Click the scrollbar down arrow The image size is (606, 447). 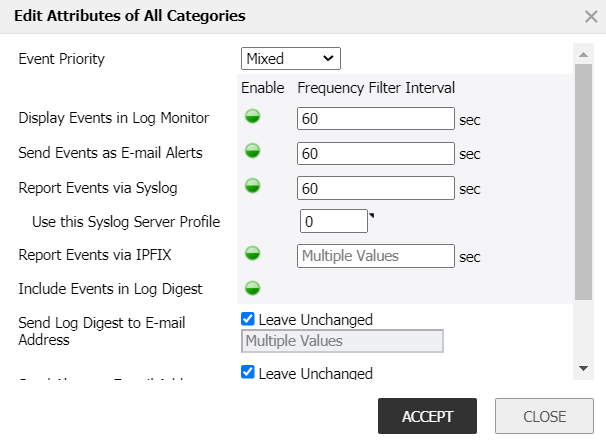click(584, 368)
